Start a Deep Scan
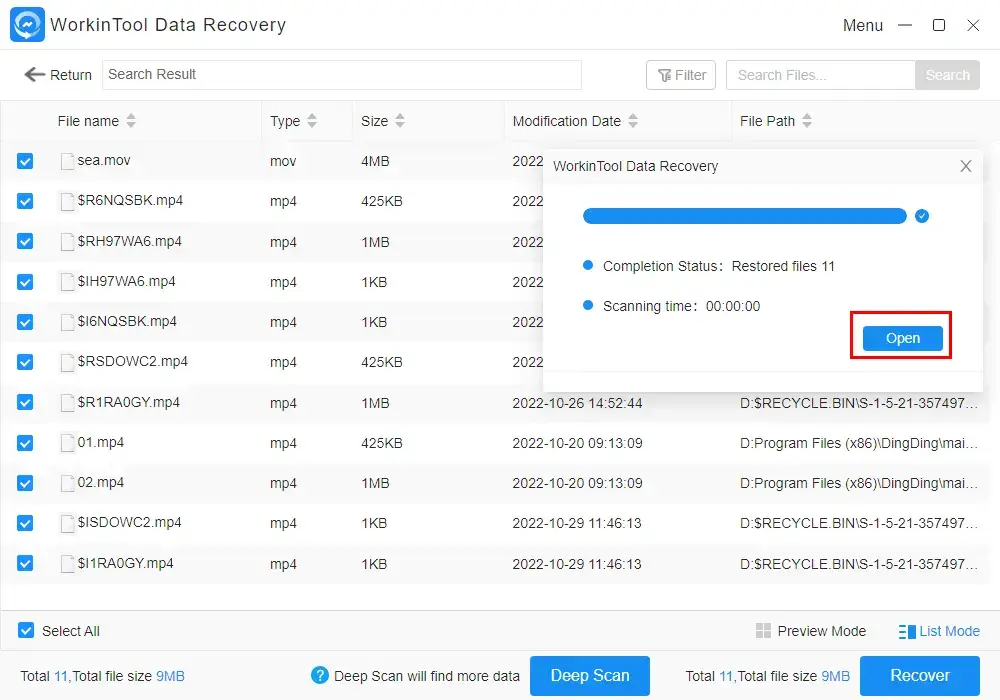This screenshot has width=1000, height=700. [589, 676]
